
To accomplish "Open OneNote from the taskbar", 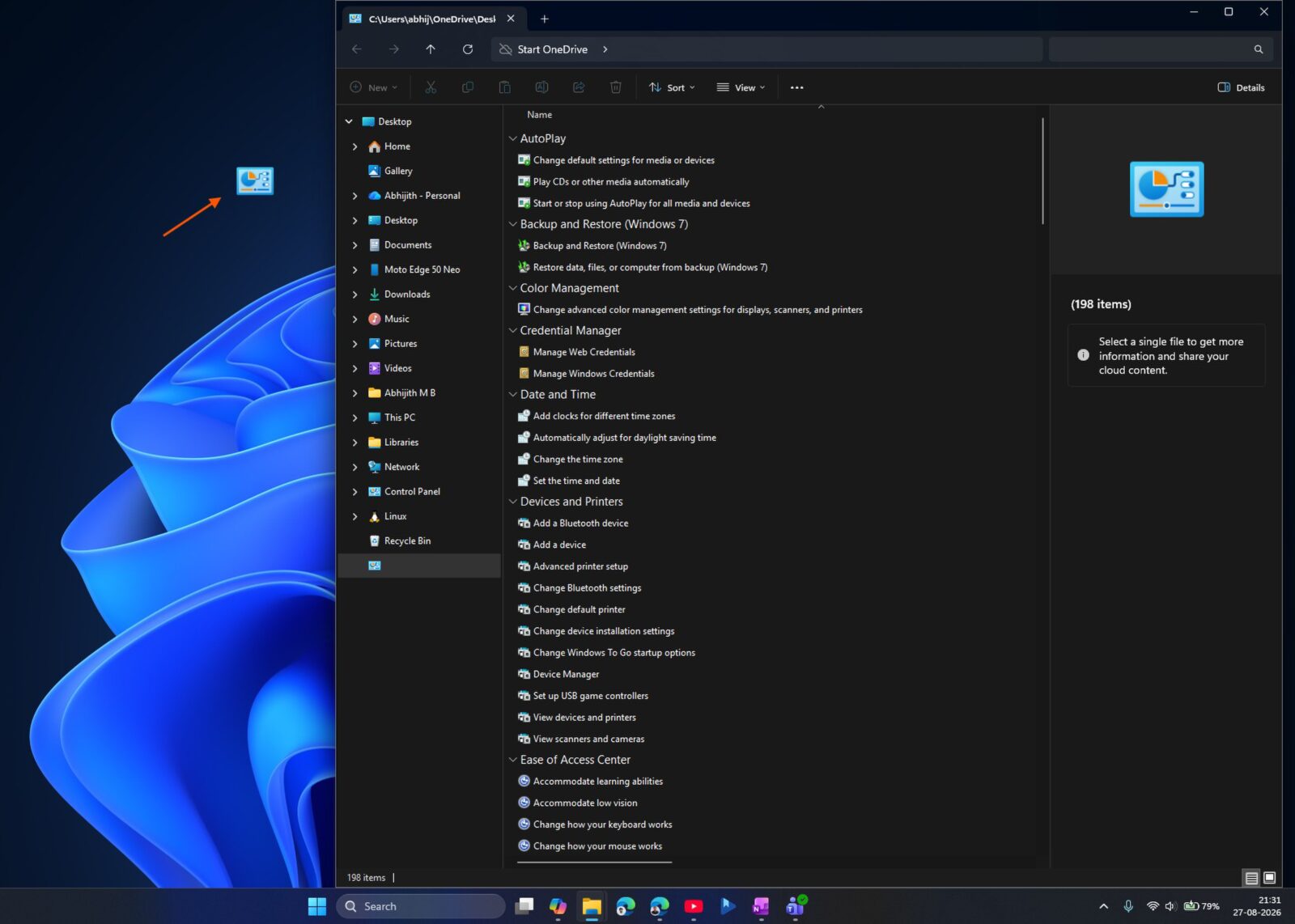I will coord(761,906).
